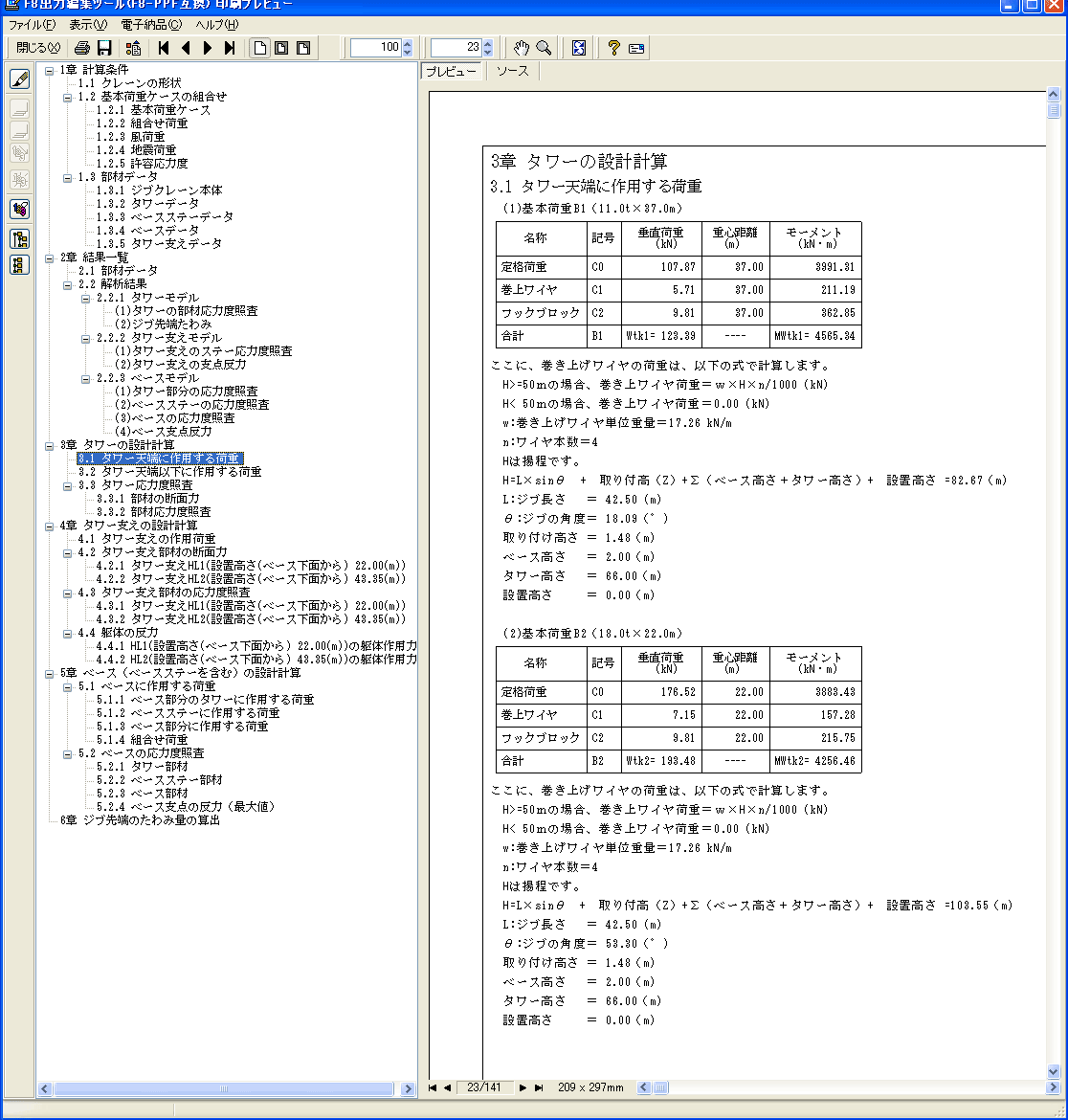Collapse the 4章 タワー支えの設計計算 node
The width and height of the screenshot is (1068, 1120).
[49, 526]
